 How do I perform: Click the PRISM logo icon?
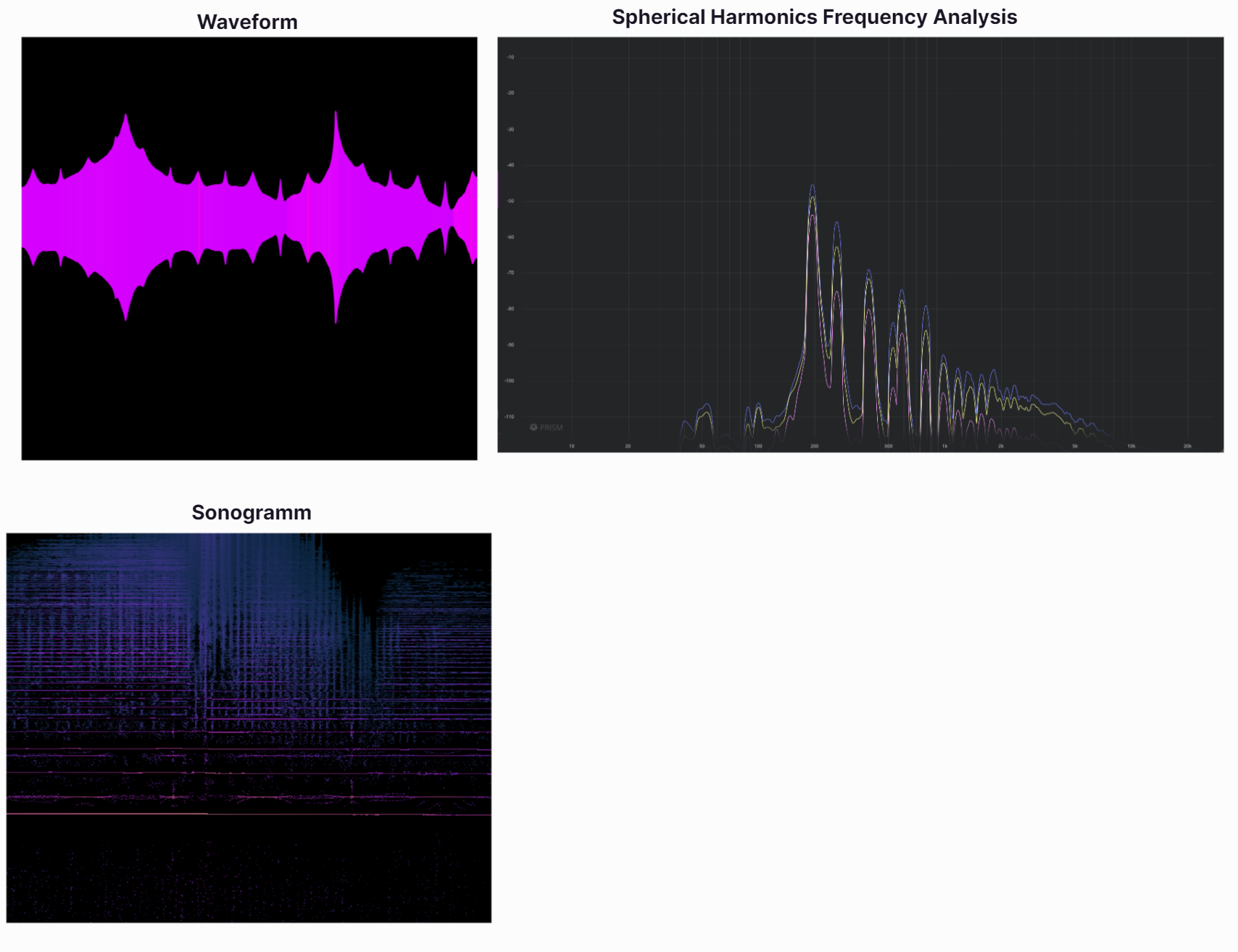coord(533,427)
